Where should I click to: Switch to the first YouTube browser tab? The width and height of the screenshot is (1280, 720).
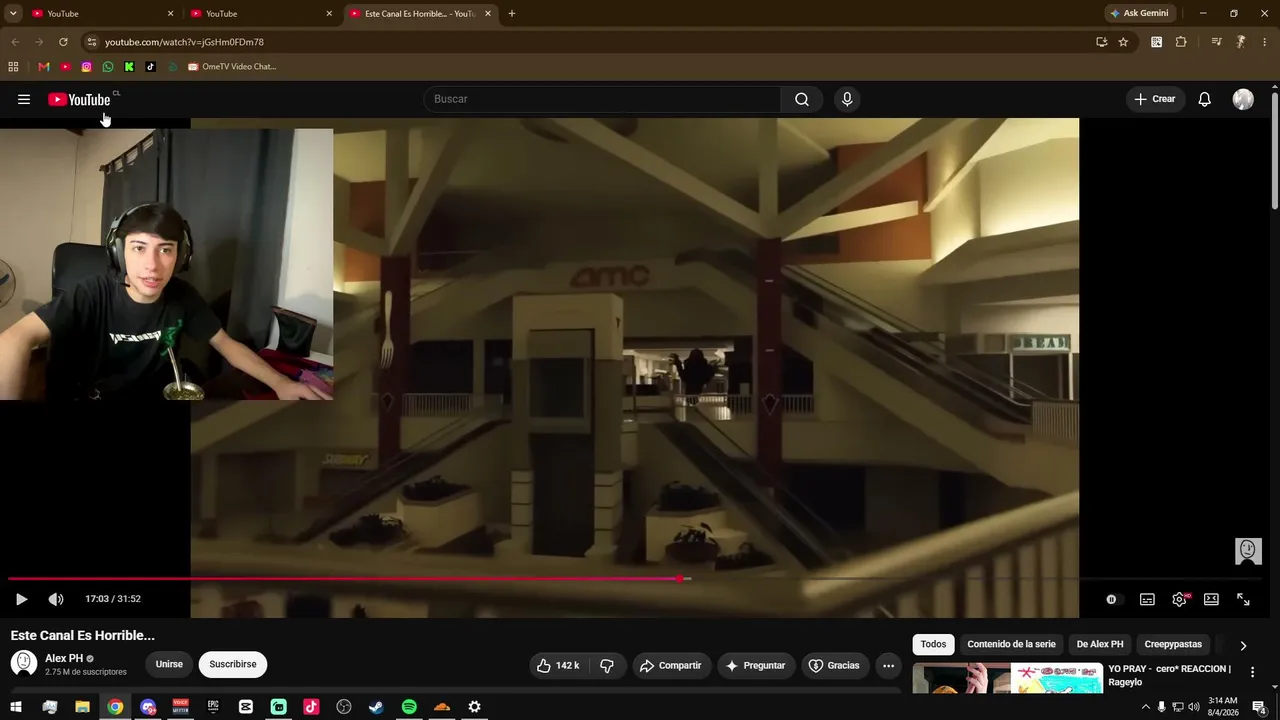click(x=102, y=14)
